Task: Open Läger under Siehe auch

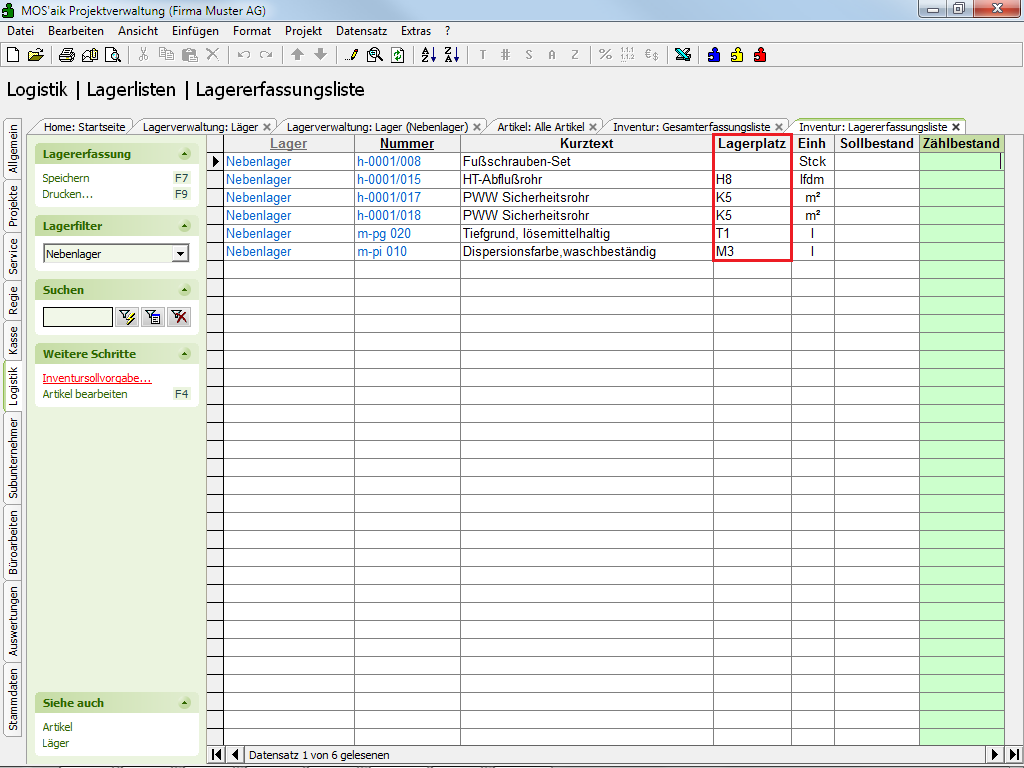Action: (56, 743)
